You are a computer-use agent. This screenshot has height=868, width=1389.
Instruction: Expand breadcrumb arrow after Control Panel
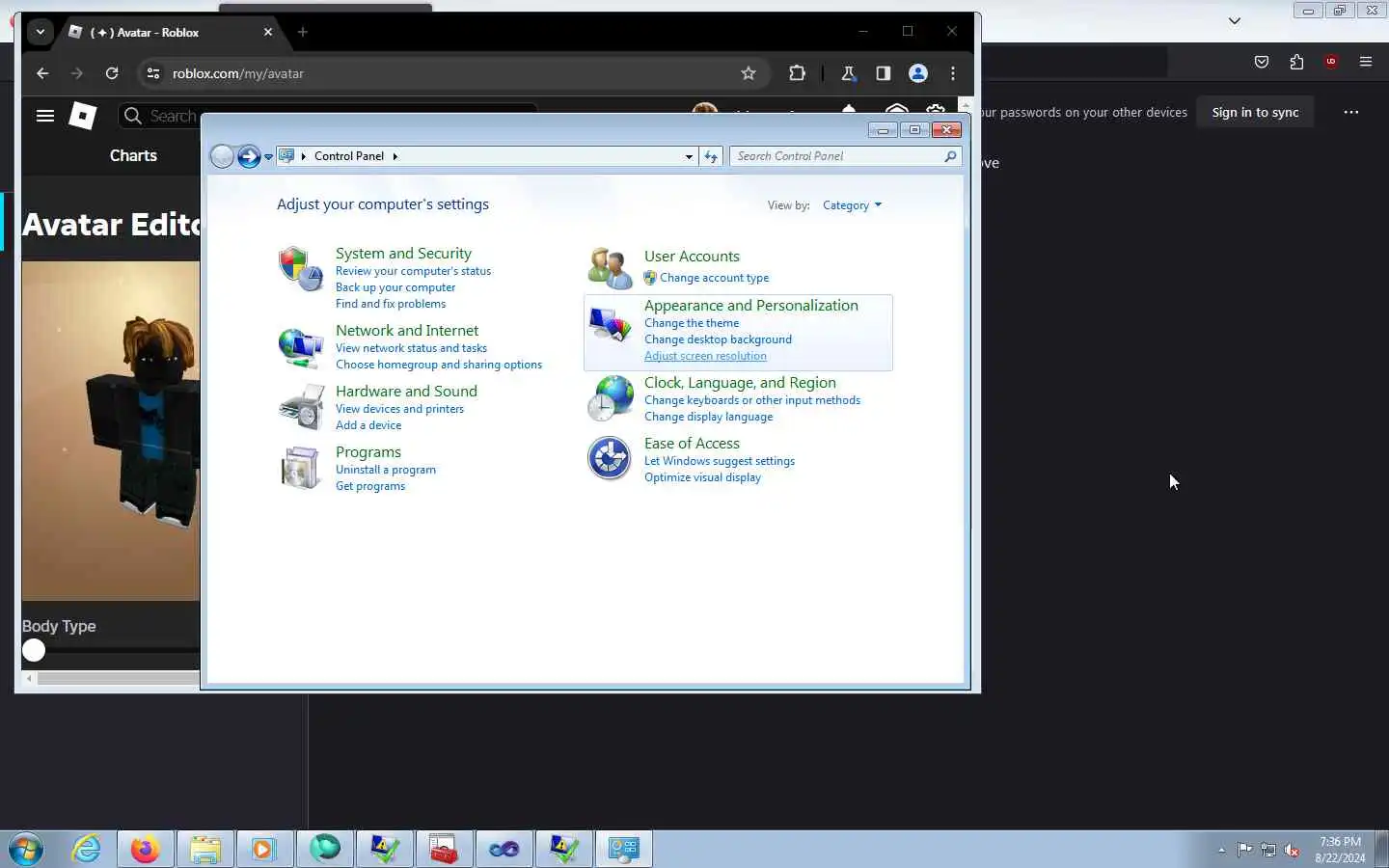click(395, 156)
